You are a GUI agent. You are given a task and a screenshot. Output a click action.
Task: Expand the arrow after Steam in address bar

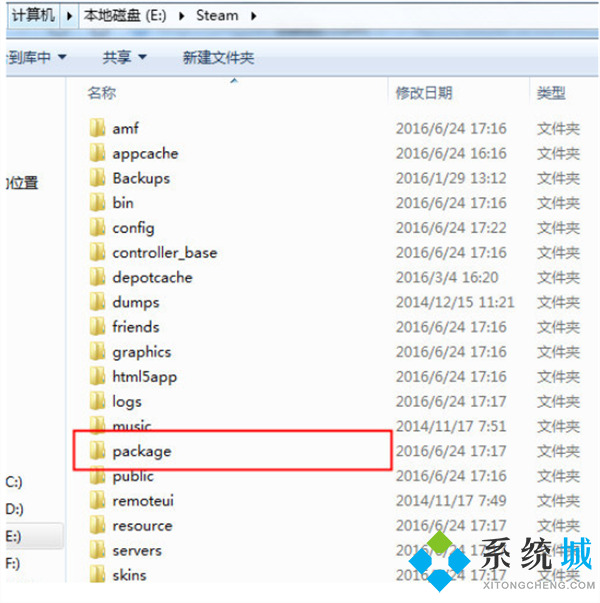(252, 17)
